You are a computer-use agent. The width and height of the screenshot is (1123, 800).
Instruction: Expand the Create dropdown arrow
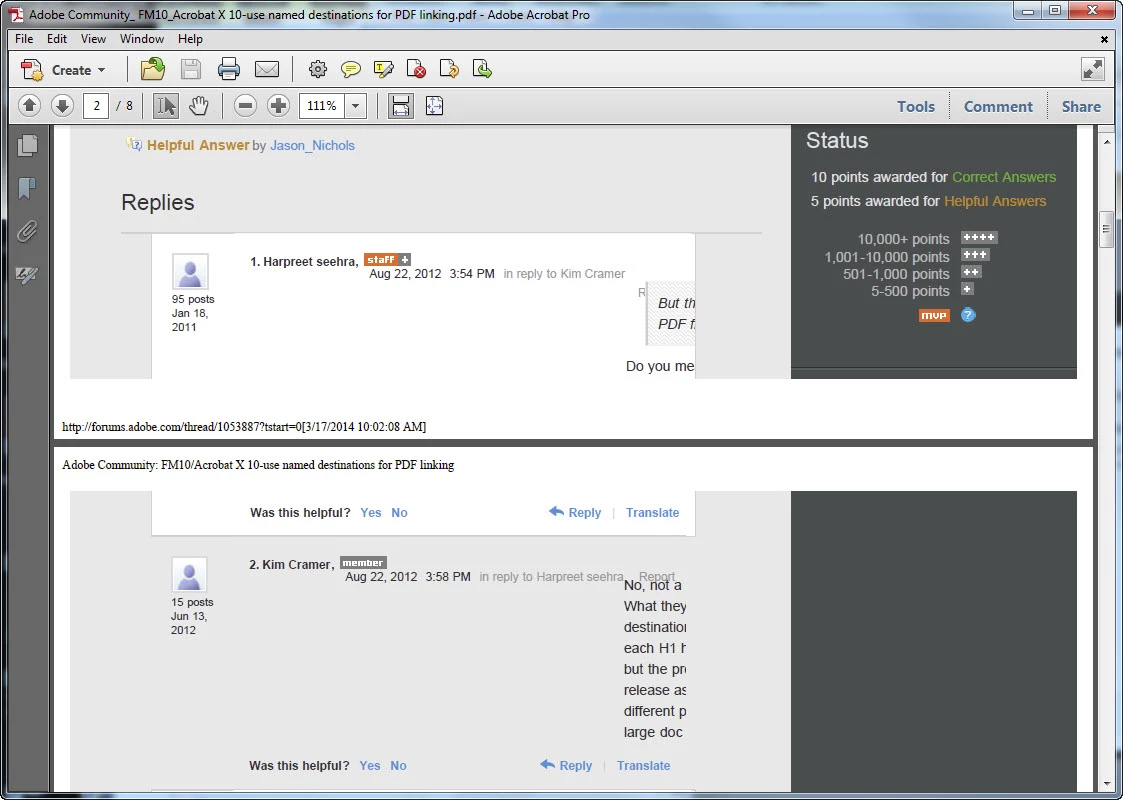click(x=102, y=70)
